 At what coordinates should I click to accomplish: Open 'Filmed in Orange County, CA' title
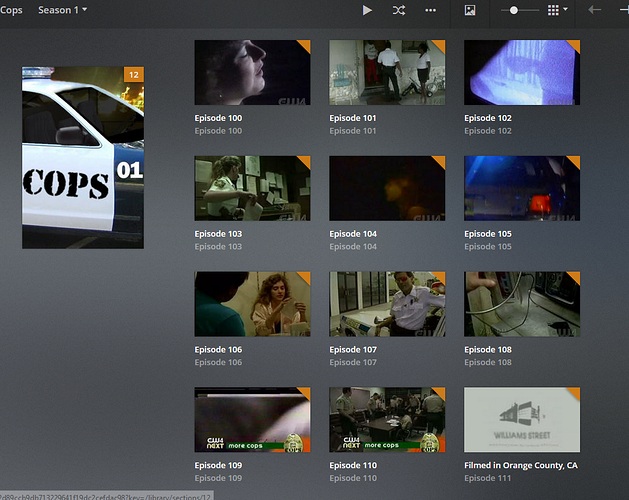[x=521, y=465]
